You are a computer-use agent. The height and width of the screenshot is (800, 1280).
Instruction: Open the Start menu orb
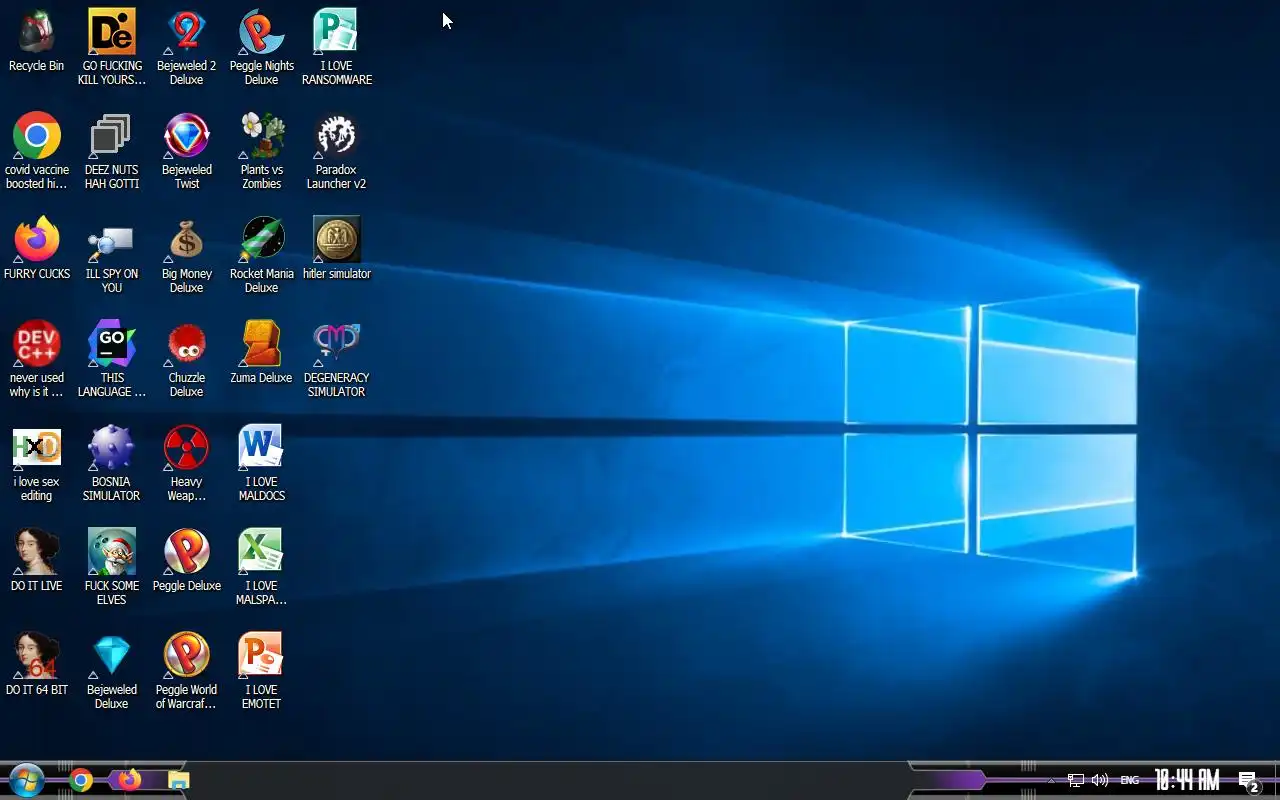(x=27, y=780)
